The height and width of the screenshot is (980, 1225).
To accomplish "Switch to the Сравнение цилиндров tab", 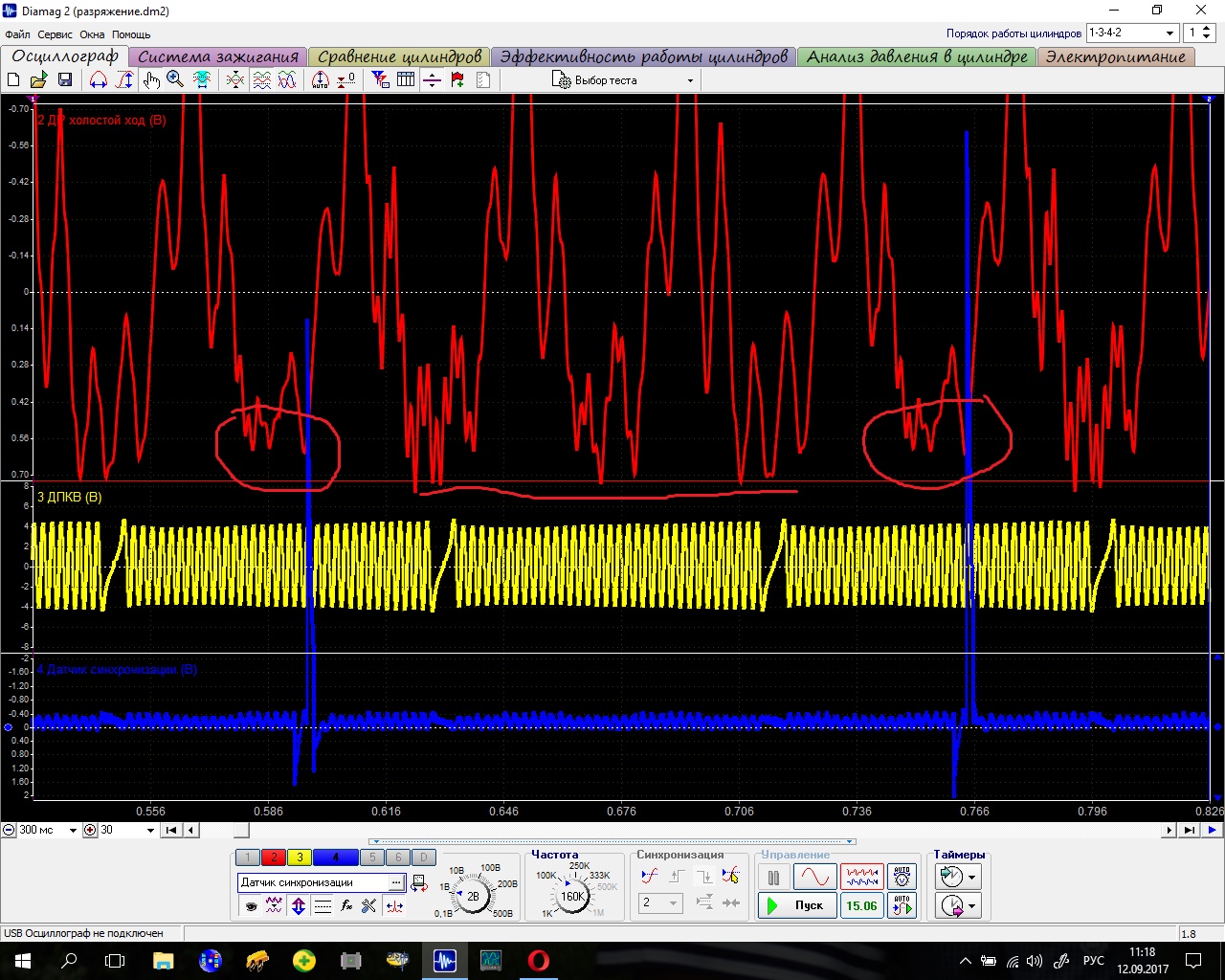I will click(399, 56).
